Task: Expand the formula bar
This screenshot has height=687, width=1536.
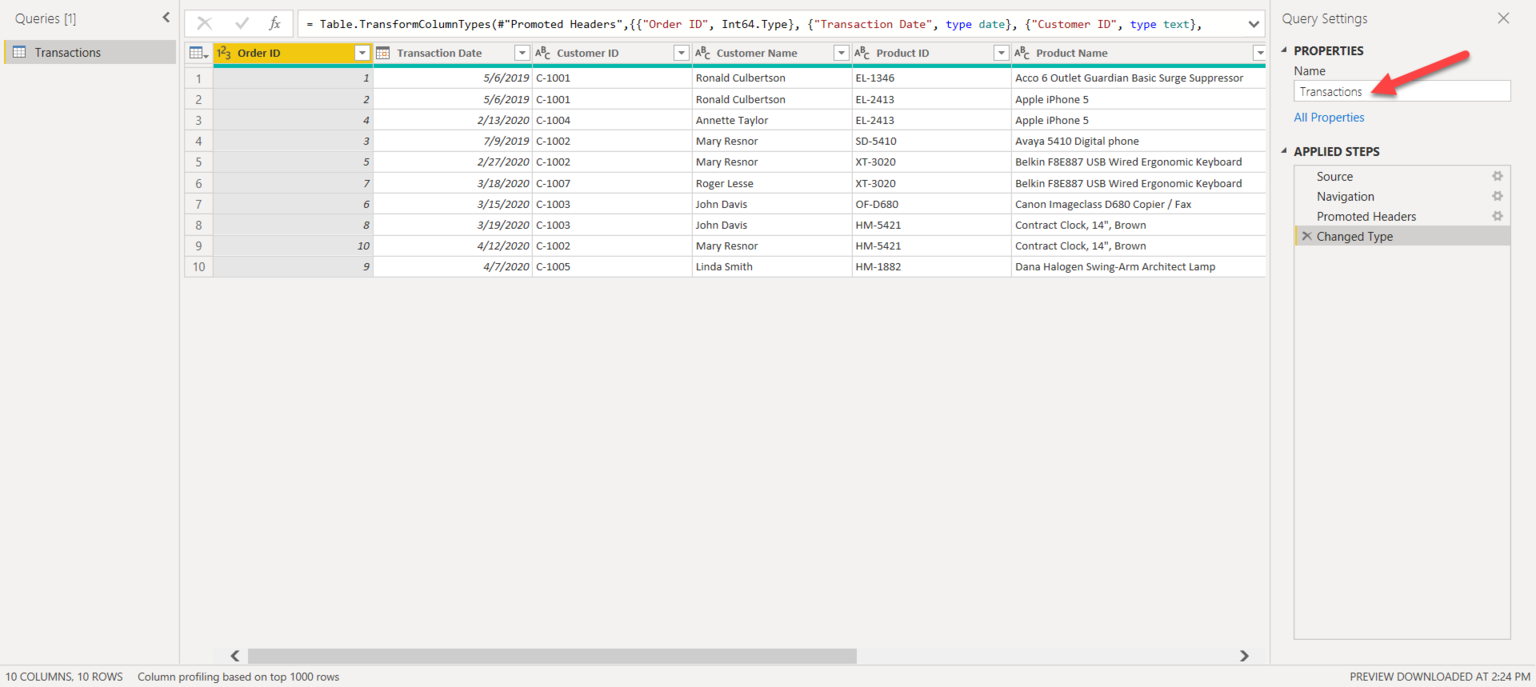Action: 1253,24
